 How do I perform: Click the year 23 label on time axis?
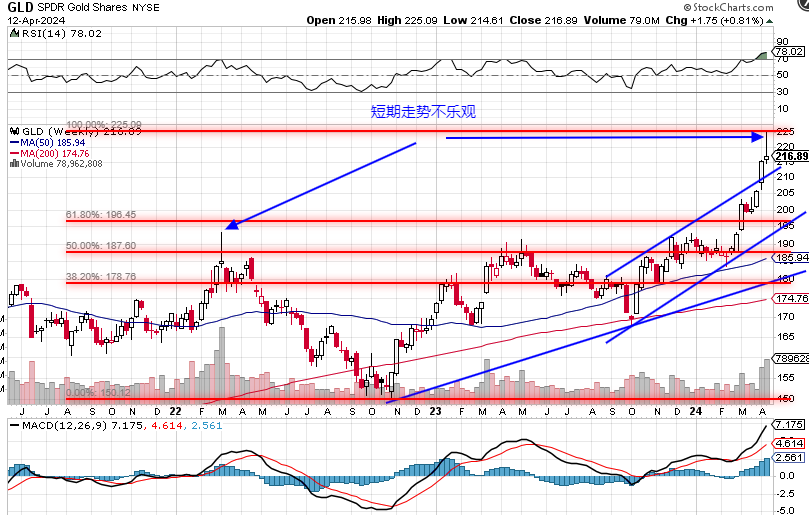(x=435, y=411)
